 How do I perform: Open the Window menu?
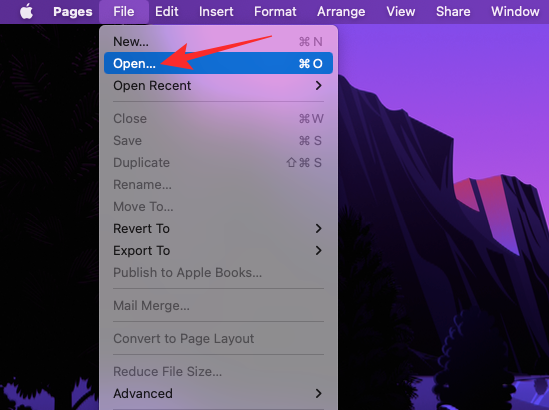click(x=515, y=12)
